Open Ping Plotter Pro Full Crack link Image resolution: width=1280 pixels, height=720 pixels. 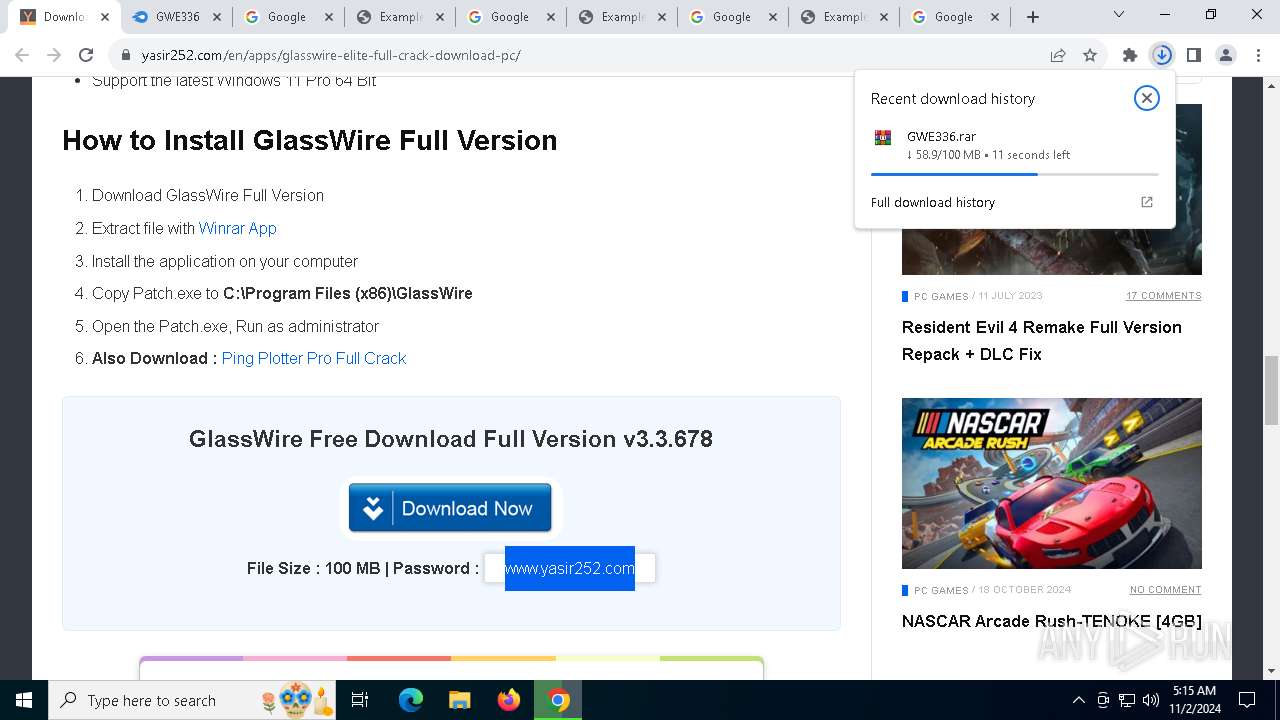tap(314, 358)
